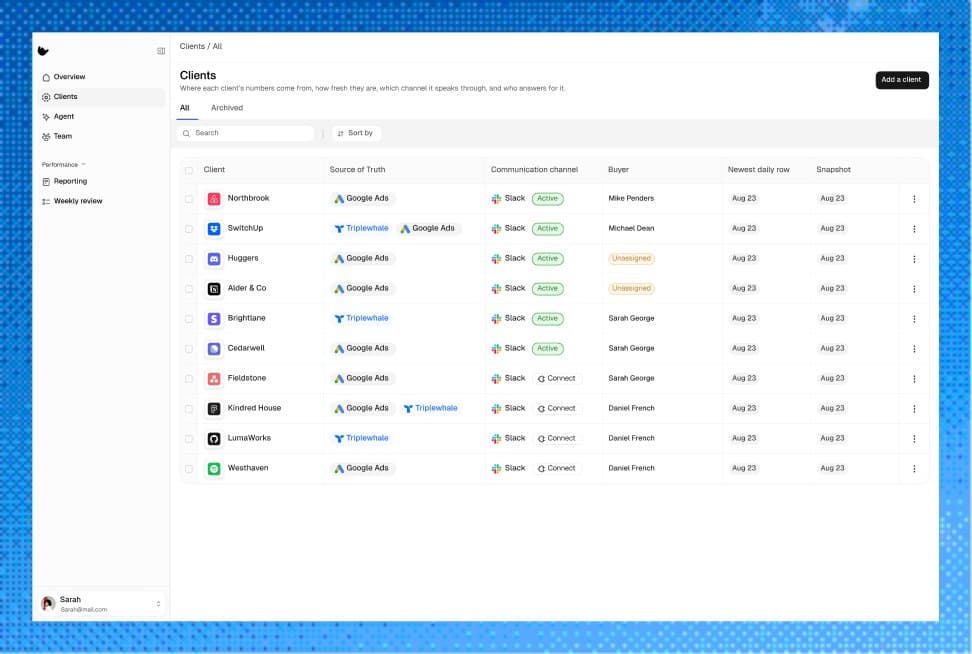The height and width of the screenshot is (654, 972).
Task: Open Huggers' three-dot row menu
Action: click(x=914, y=259)
